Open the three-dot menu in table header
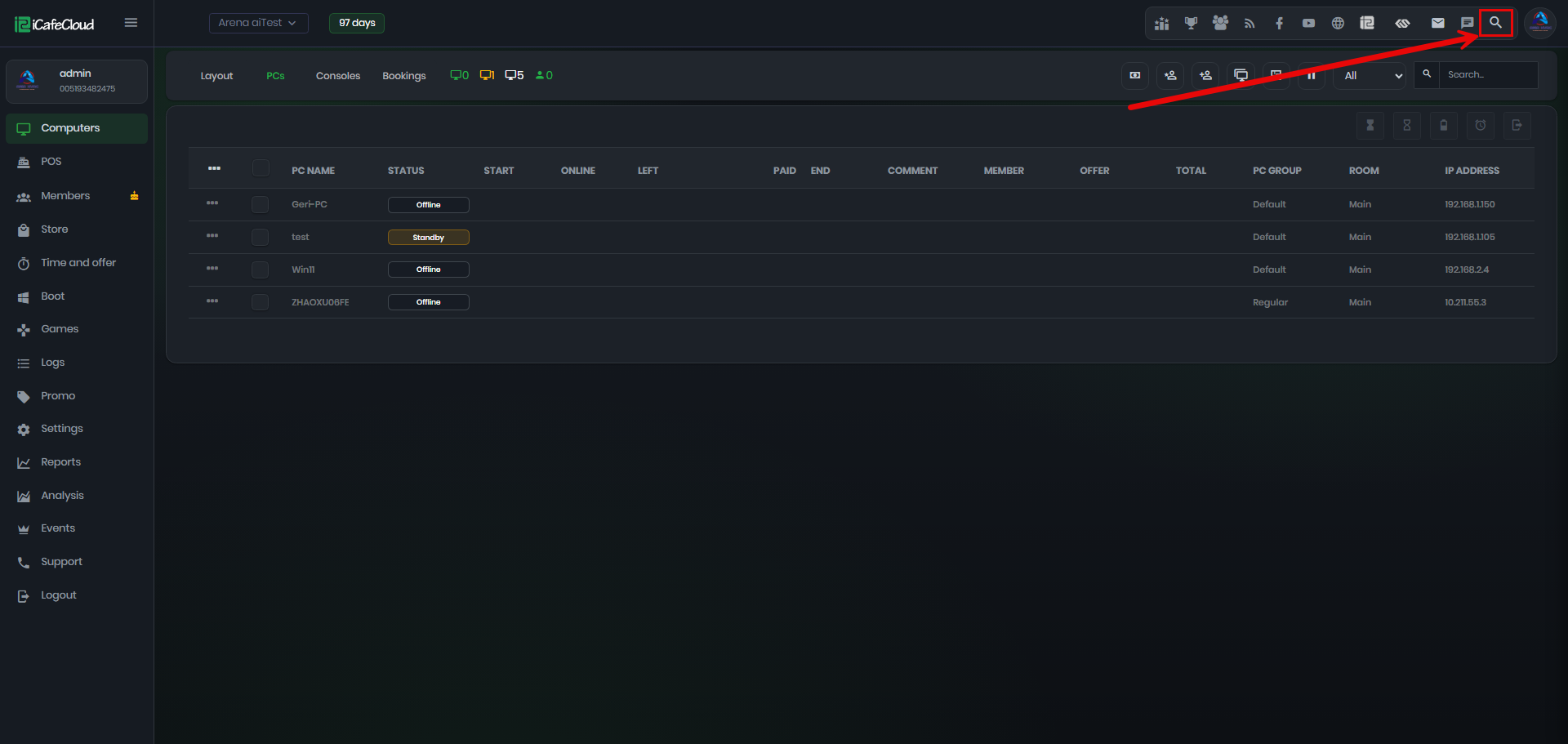The image size is (1568, 744). (x=214, y=168)
